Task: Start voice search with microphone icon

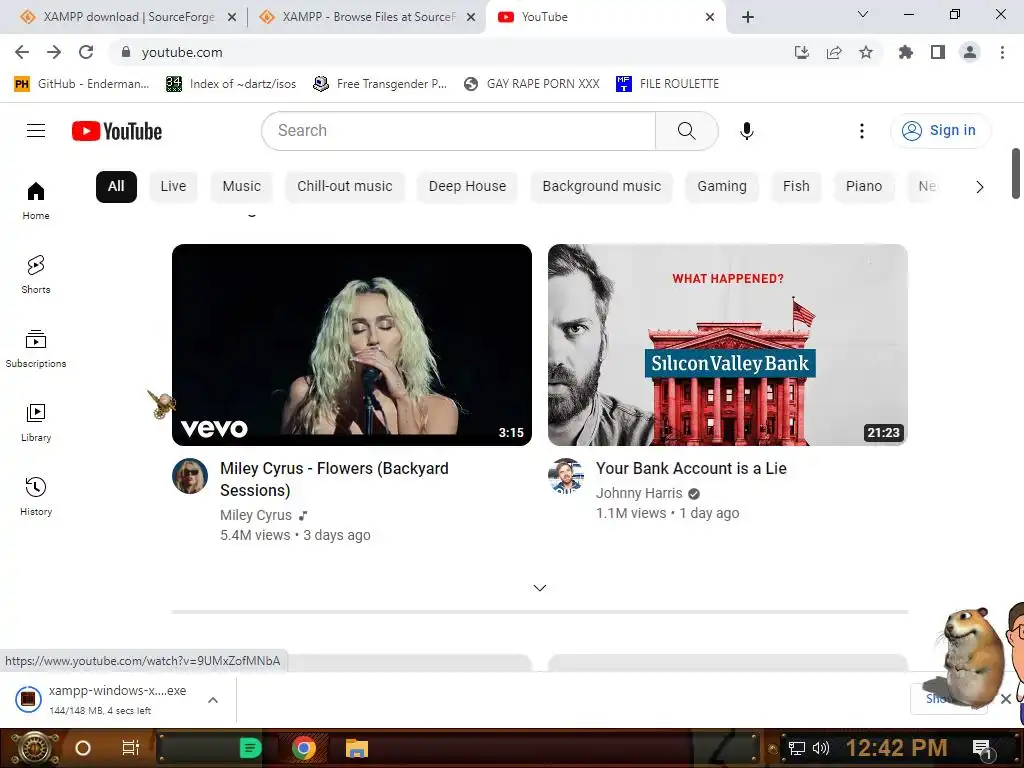Action: [x=746, y=131]
